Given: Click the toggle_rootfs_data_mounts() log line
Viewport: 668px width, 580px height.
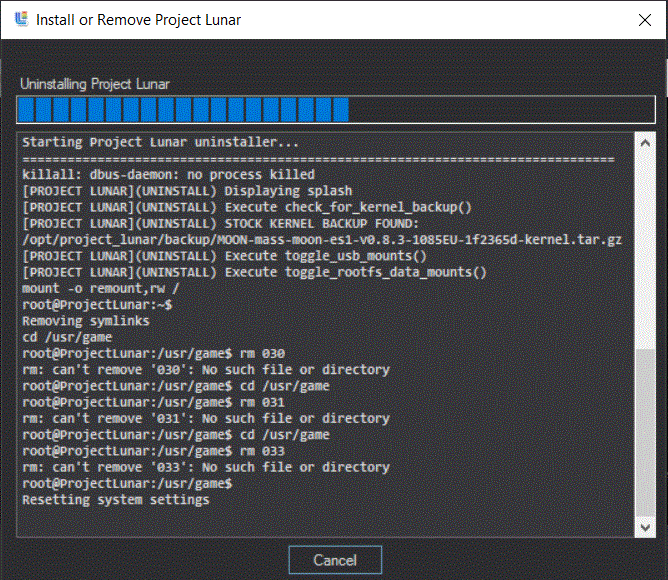Looking at the screenshot, I should click(x=253, y=272).
